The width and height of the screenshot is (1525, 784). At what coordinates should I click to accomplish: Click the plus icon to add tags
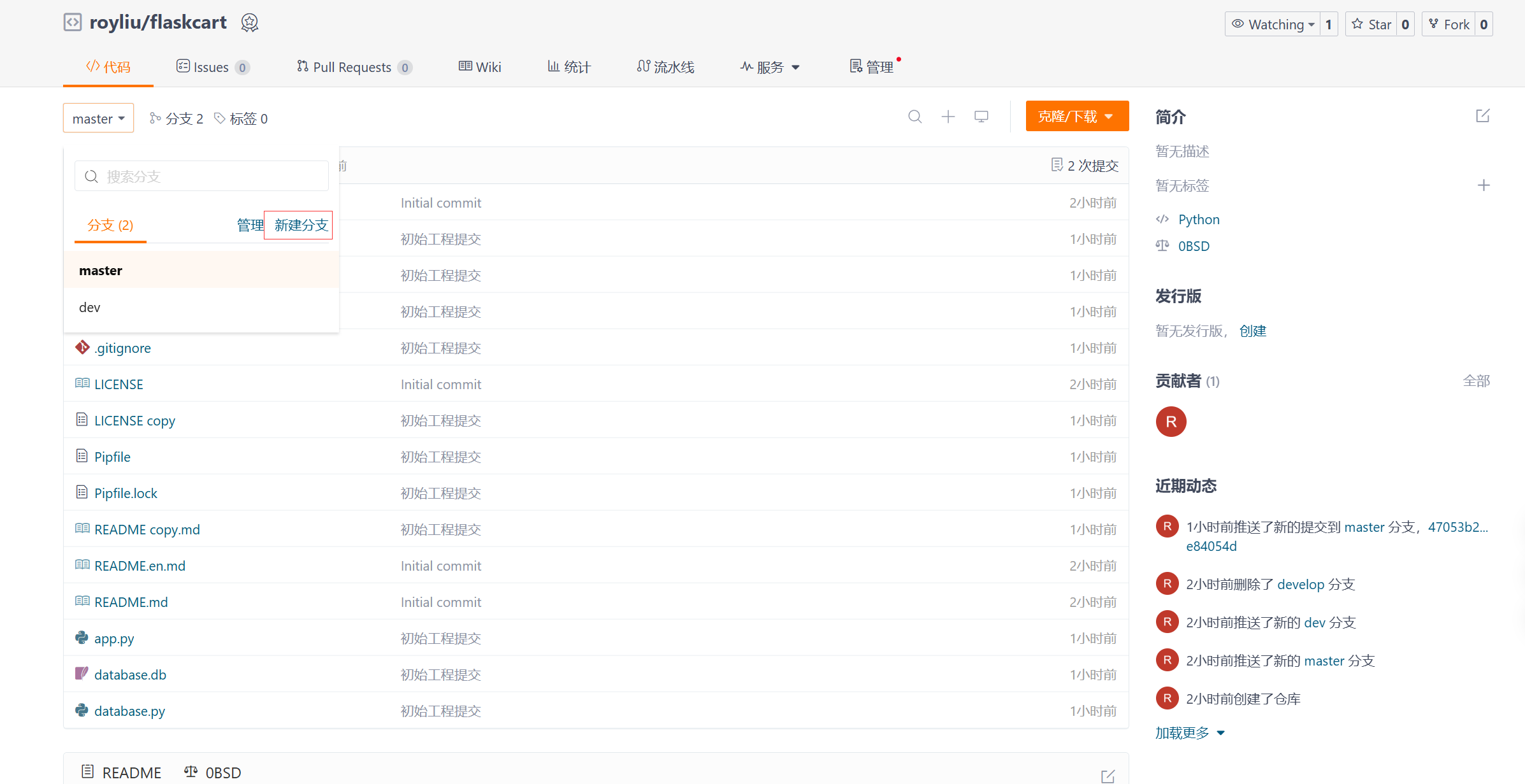tap(1484, 185)
